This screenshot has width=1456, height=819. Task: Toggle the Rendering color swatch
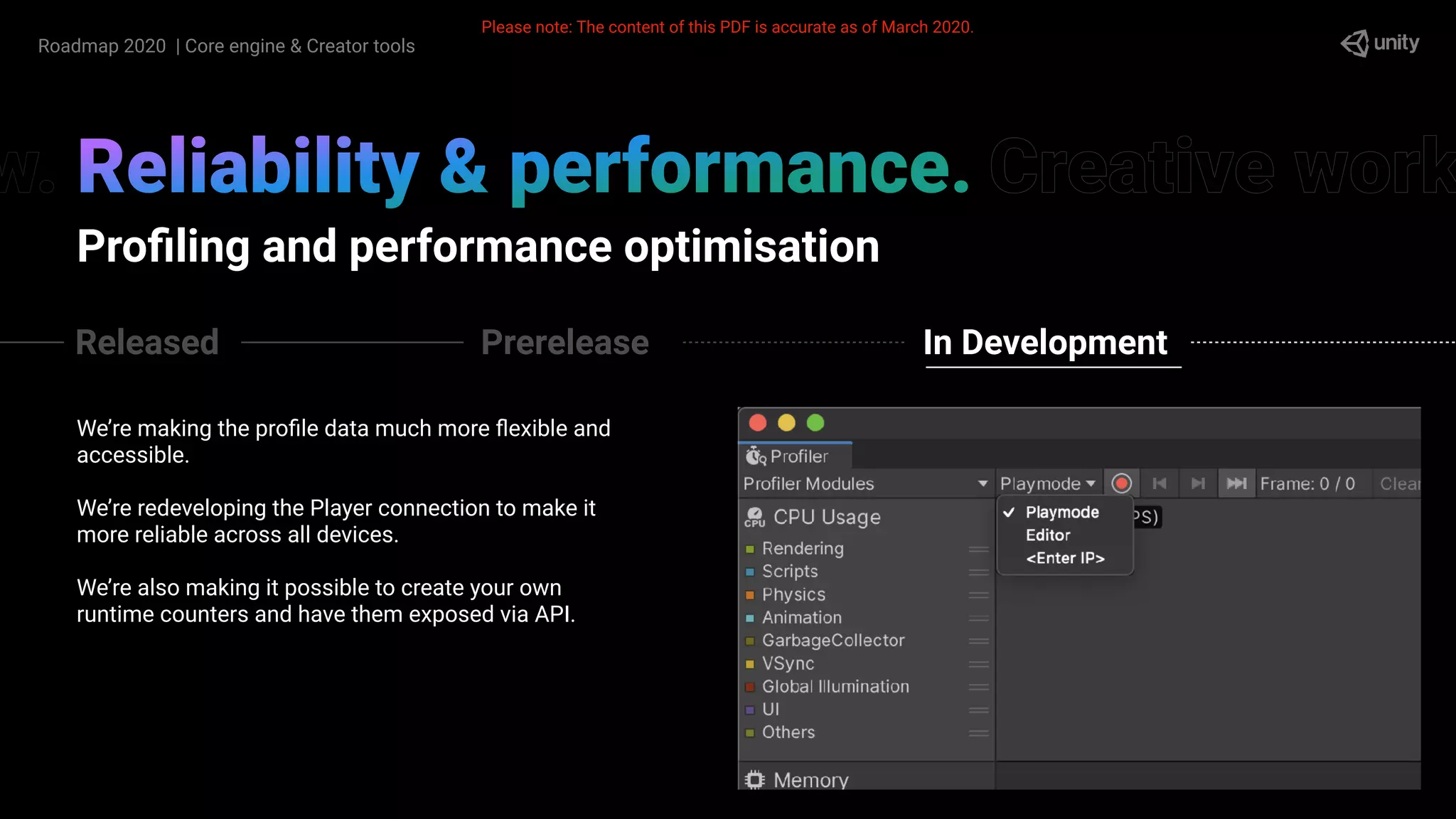(x=749, y=549)
